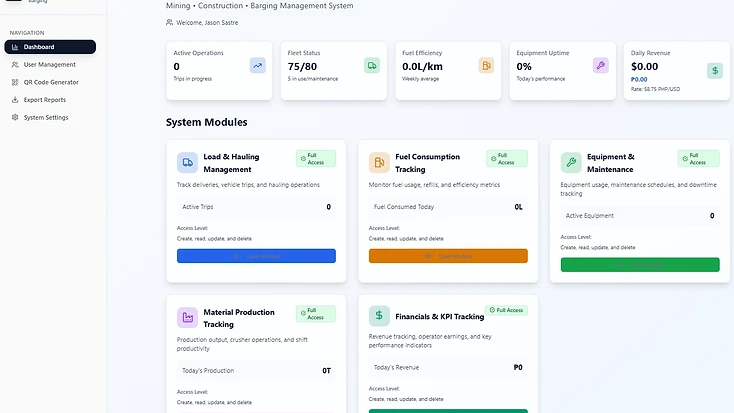Click the Full Access badge on Financials & KPI
Image resolution: width=734 pixels, height=413 pixels.
click(x=506, y=310)
